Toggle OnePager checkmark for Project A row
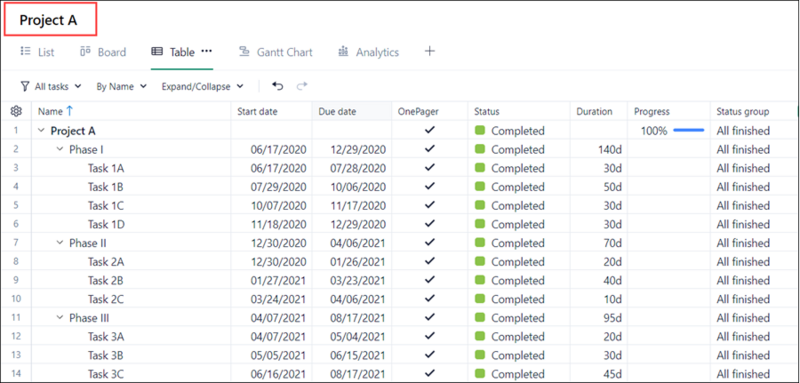800x383 pixels. 430,130
